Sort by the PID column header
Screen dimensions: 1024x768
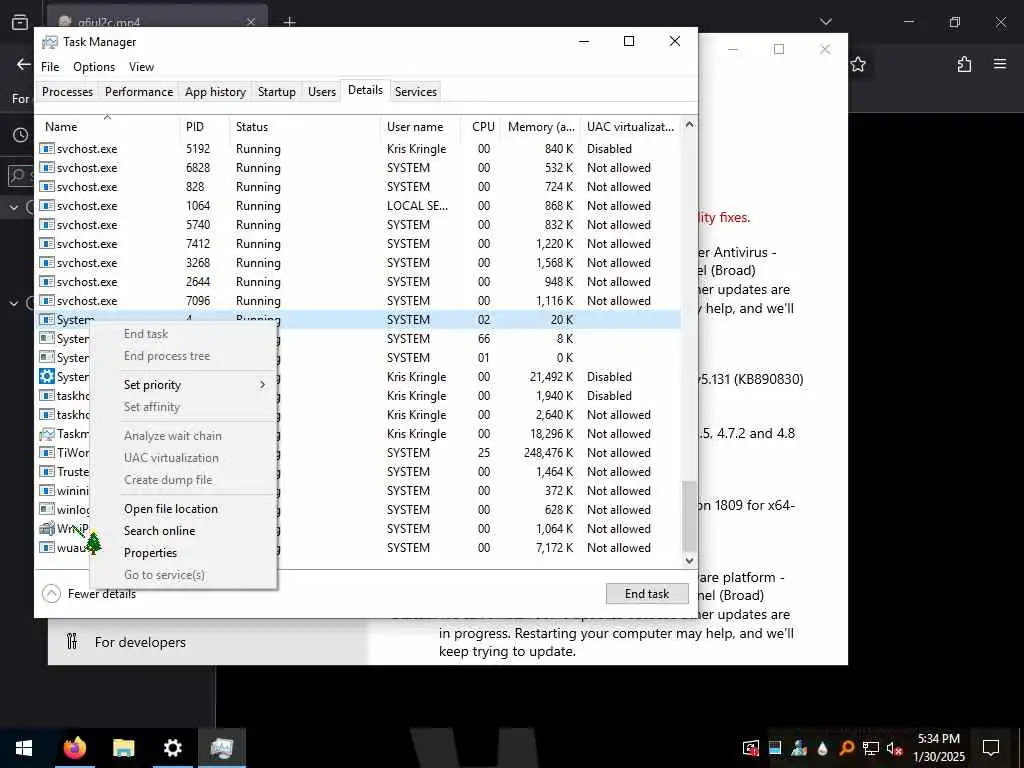point(204,127)
